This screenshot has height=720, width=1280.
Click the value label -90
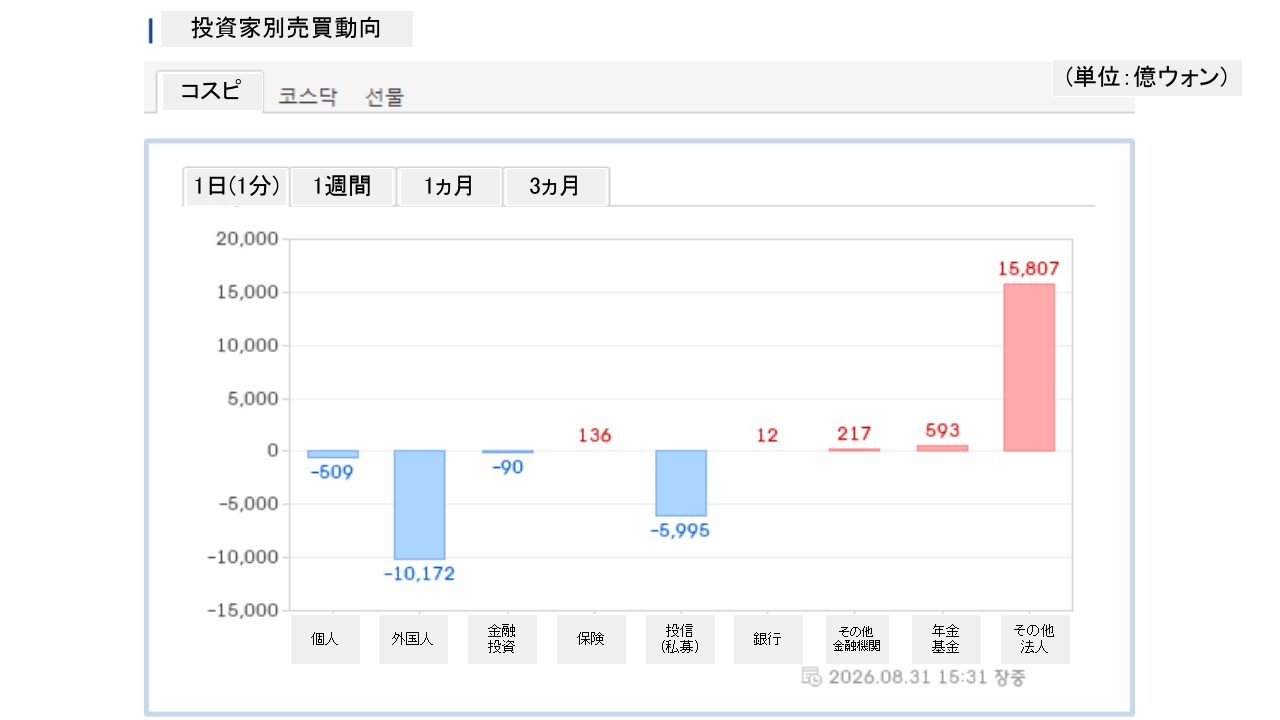pos(508,467)
